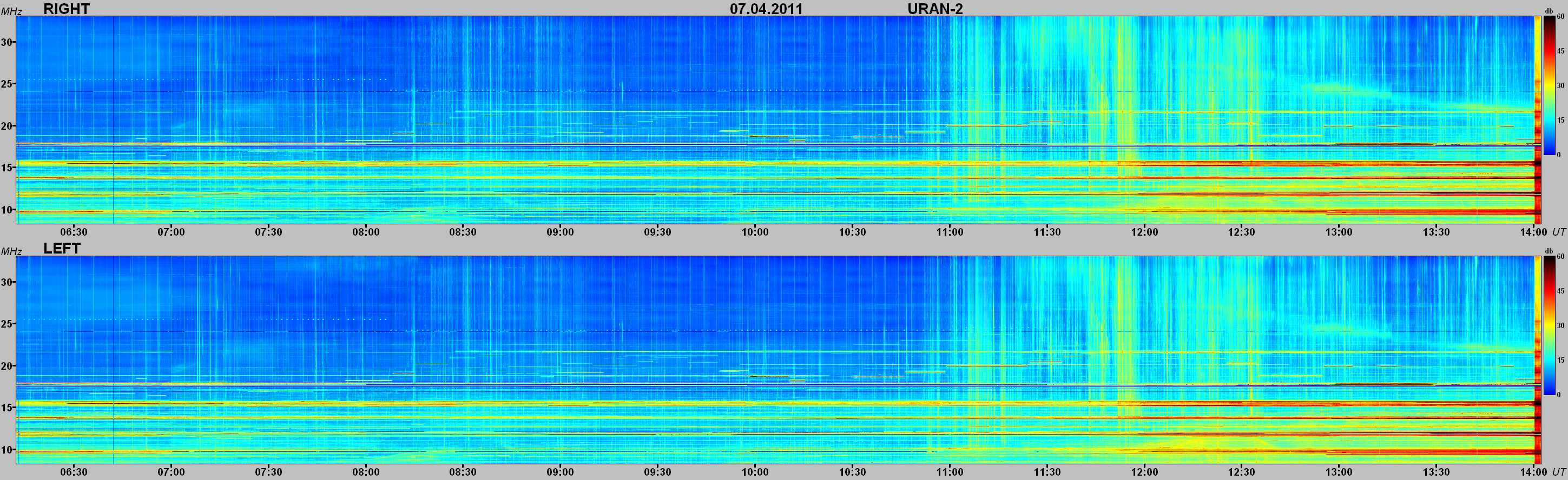Click the 10:30 tick on LEFT panel time axis

pyautogui.click(x=852, y=471)
